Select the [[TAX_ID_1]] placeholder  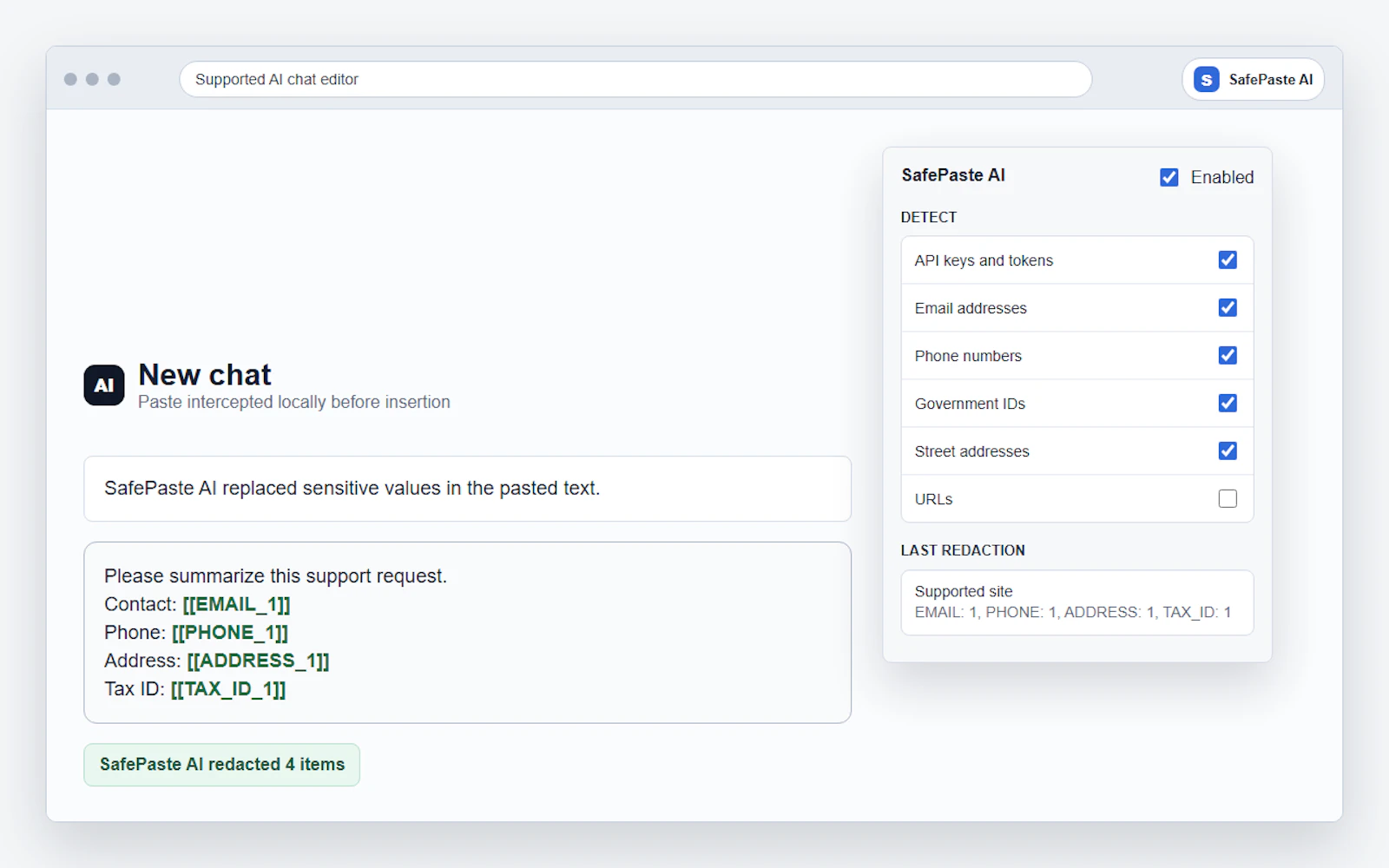[228, 689]
